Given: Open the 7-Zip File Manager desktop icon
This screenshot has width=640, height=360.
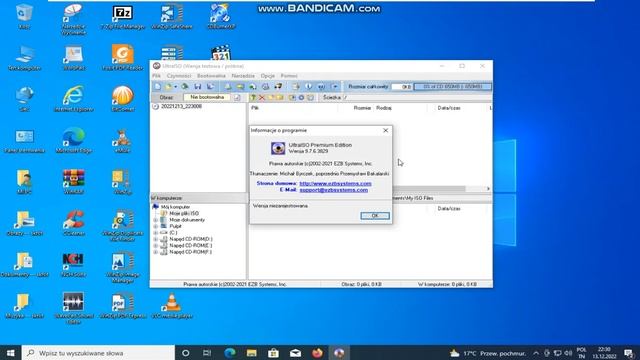Looking at the screenshot, I should click(122, 17).
